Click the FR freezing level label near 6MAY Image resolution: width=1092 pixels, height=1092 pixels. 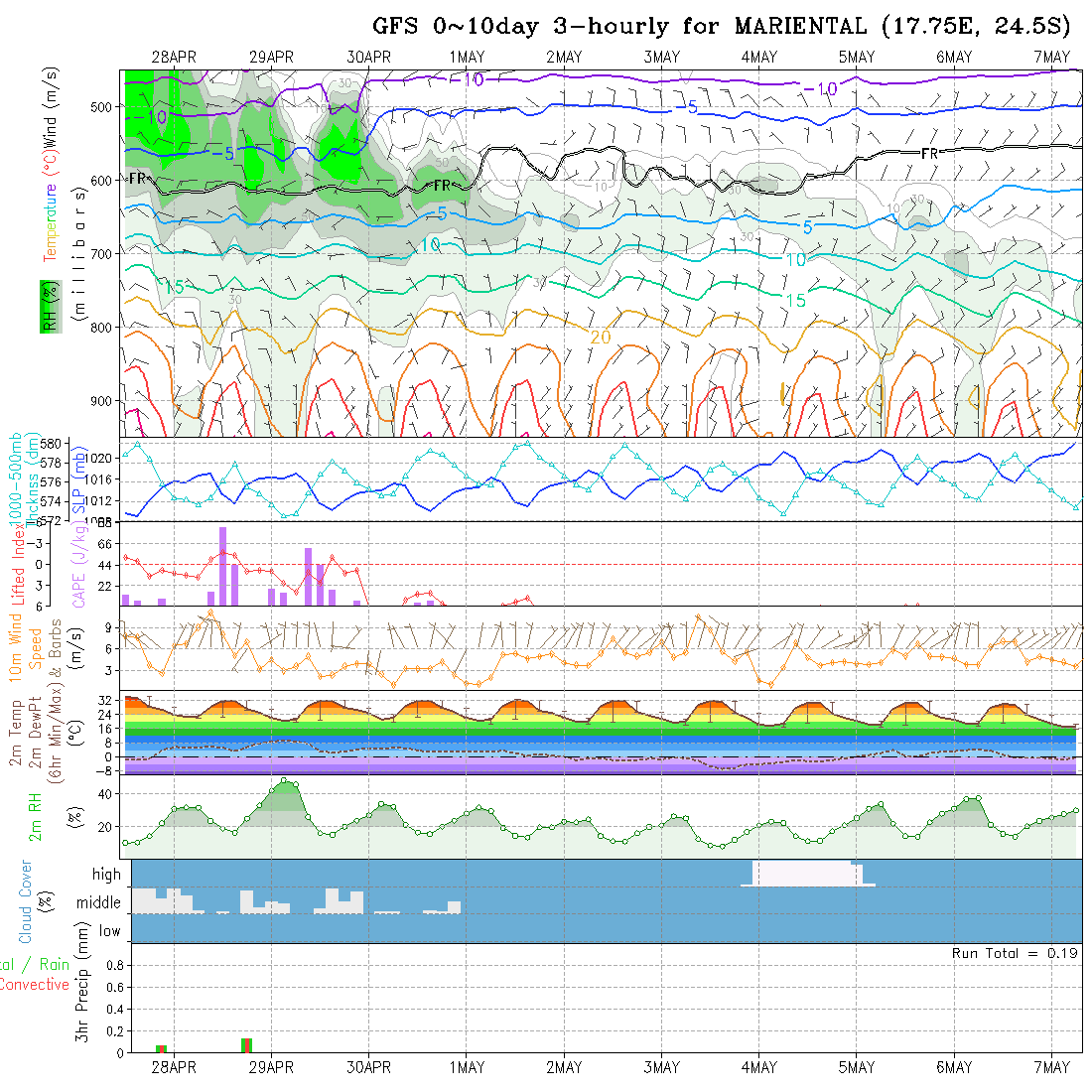[929, 154]
